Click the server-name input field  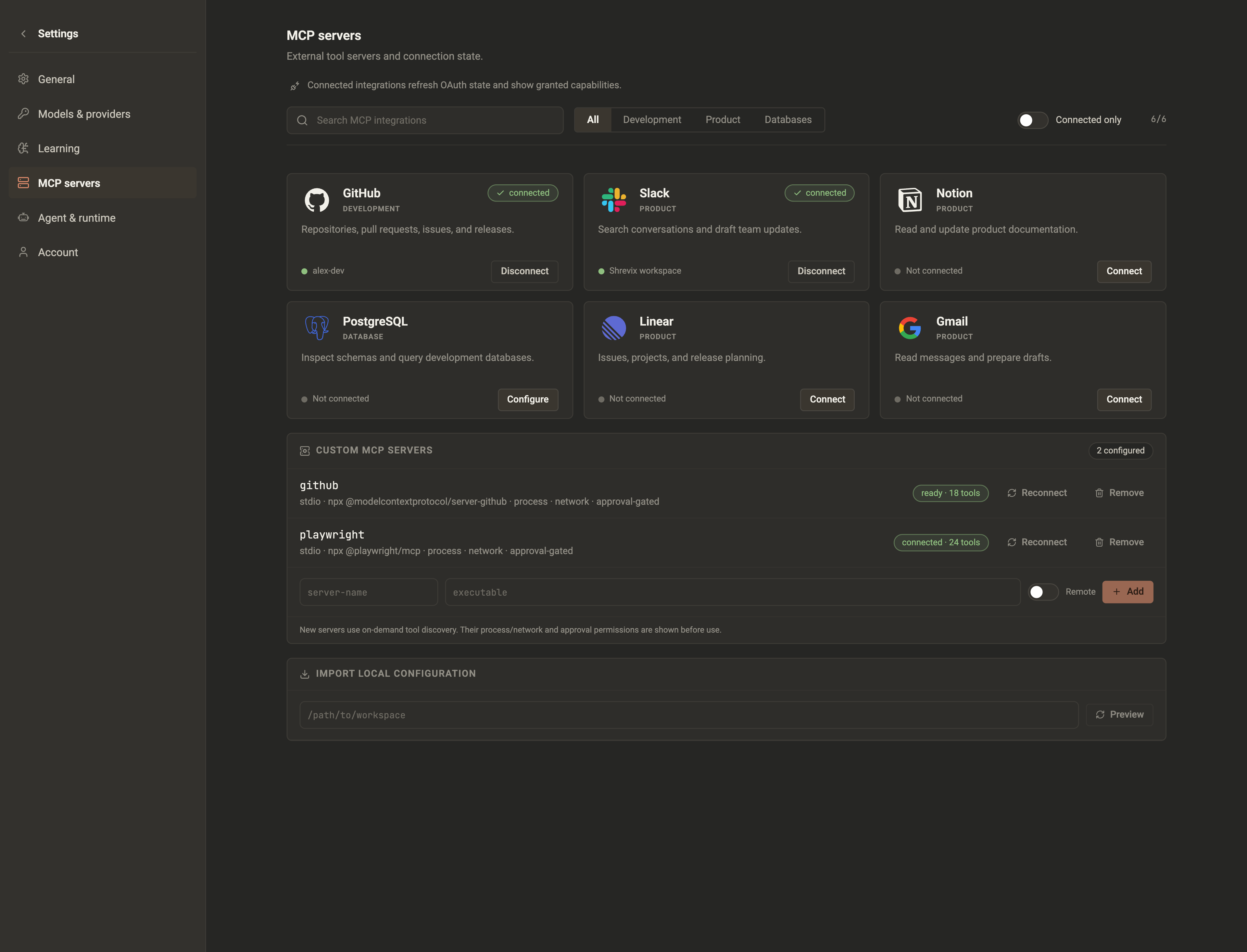click(x=369, y=592)
